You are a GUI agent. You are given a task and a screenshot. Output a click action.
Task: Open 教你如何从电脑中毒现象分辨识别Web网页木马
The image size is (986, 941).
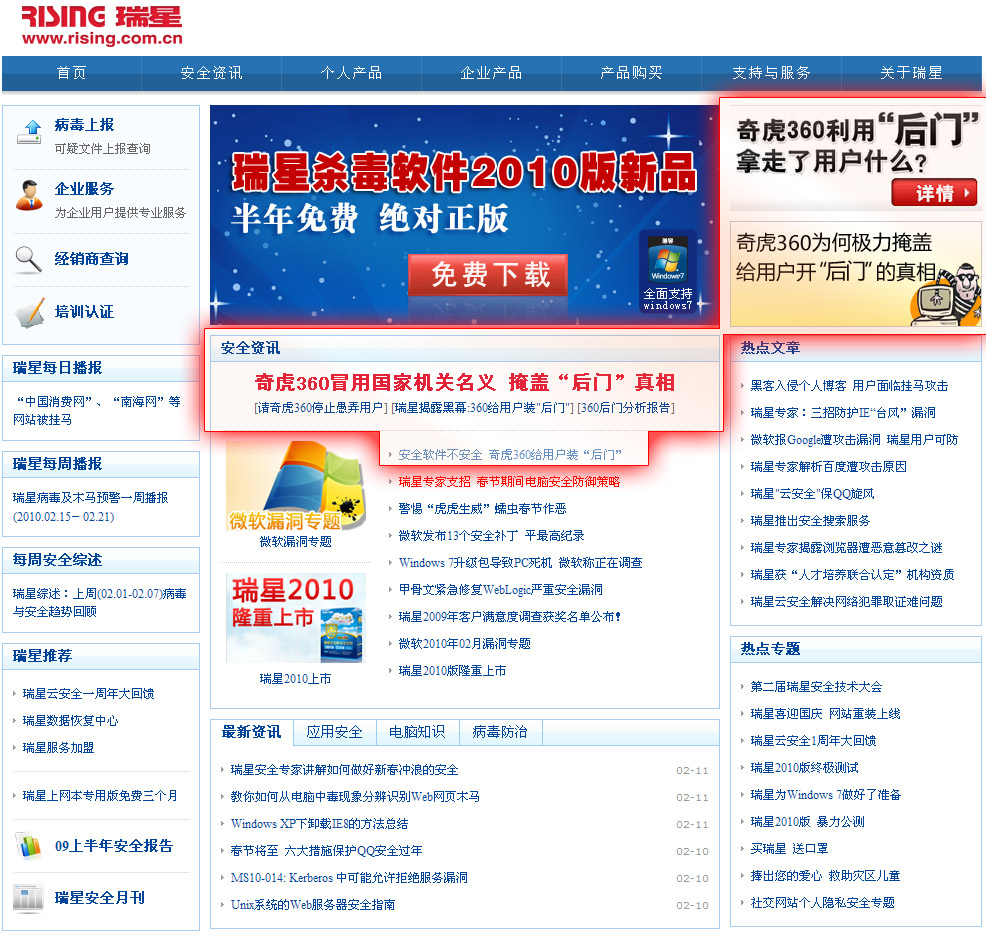click(x=355, y=797)
